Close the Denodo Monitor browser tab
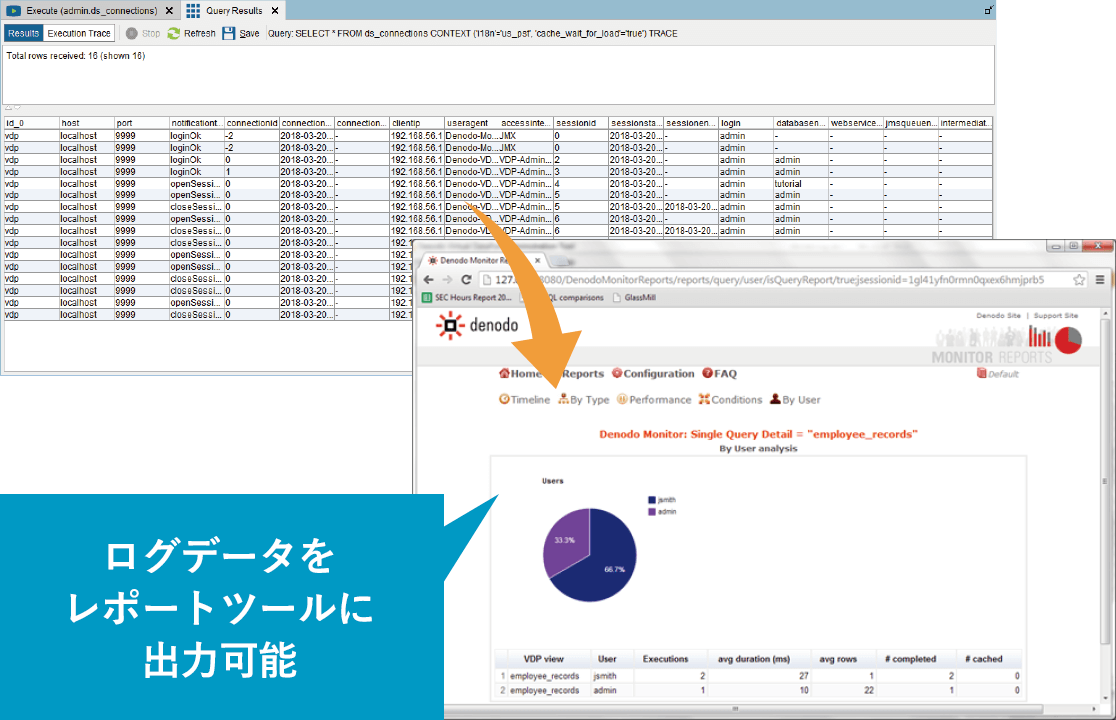1116x720 pixels. tap(538, 260)
